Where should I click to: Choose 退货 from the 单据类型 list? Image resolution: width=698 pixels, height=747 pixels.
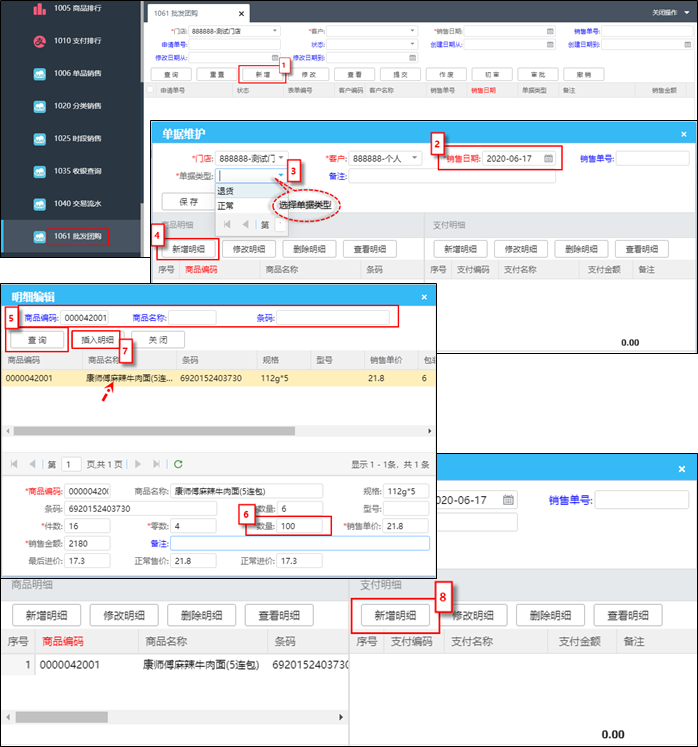point(226,190)
